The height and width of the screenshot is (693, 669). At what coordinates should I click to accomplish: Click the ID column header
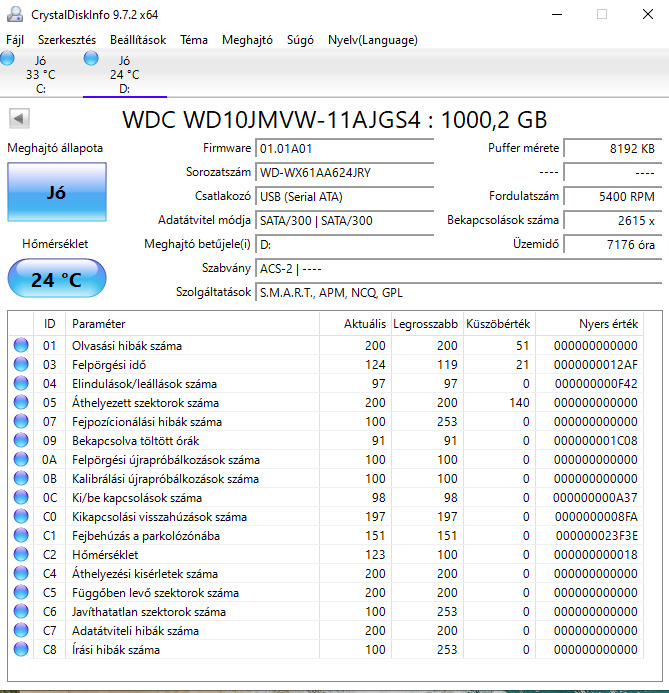(49, 324)
